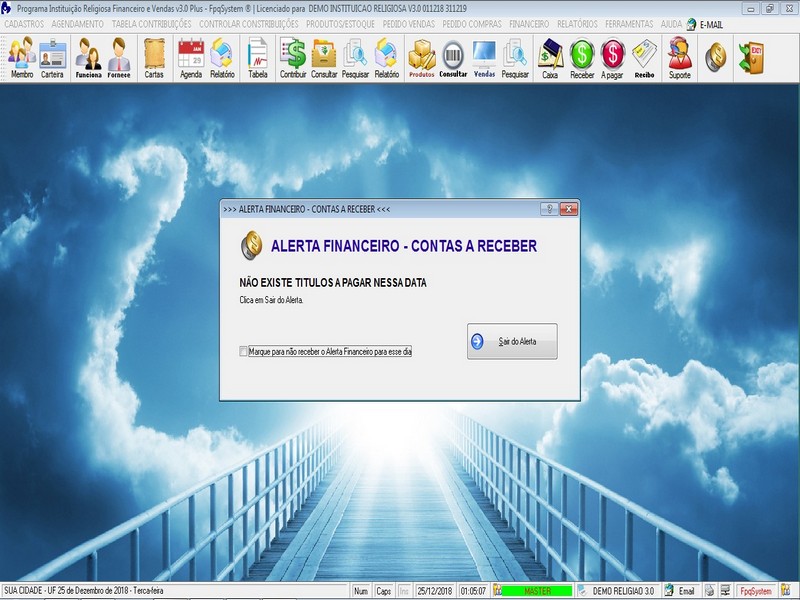
Task: Open the Tabela contributions icon
Action: pos(258,58)
